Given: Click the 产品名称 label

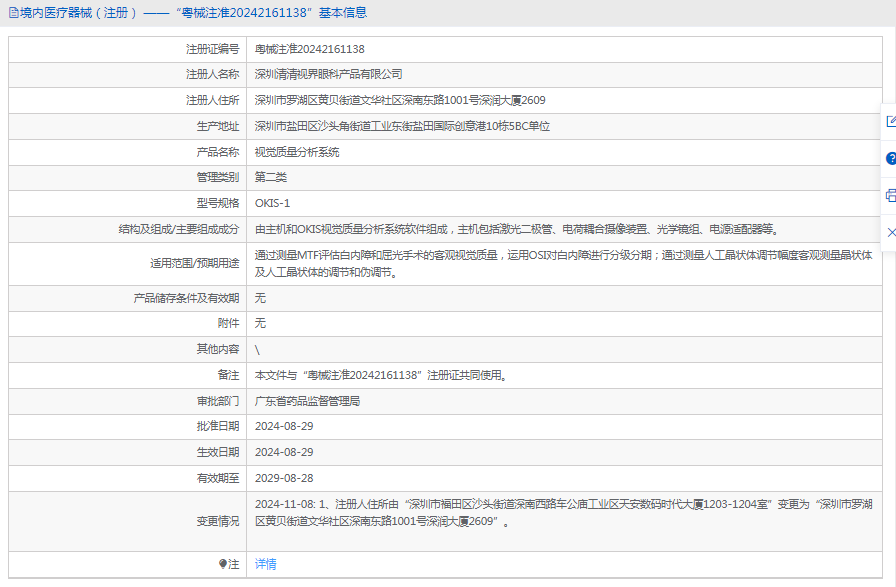Looking at the screenshot, I should pyautogui.click(x=218, y=152).
